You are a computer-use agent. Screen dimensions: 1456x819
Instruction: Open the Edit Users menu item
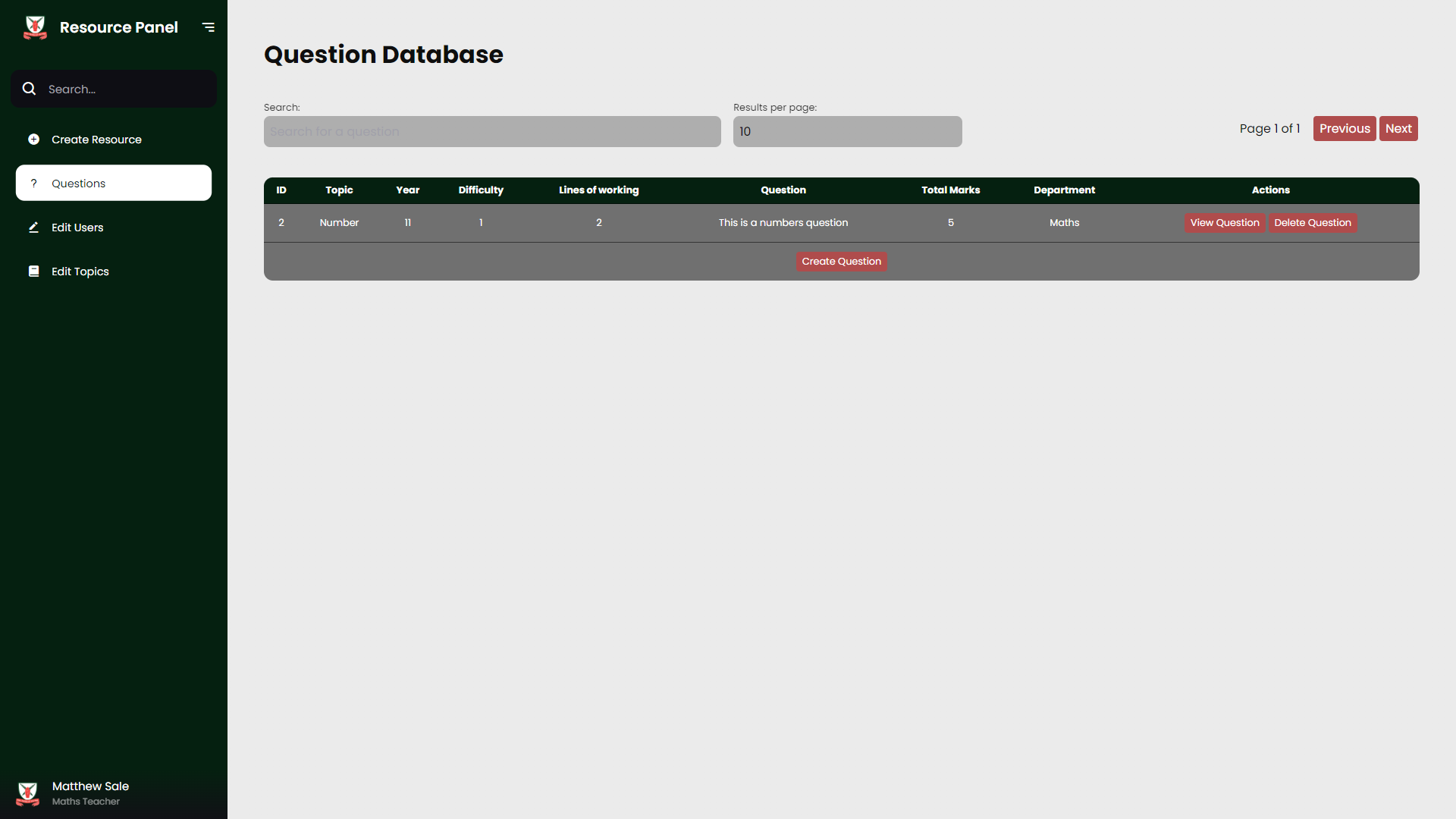click(77, 227)
